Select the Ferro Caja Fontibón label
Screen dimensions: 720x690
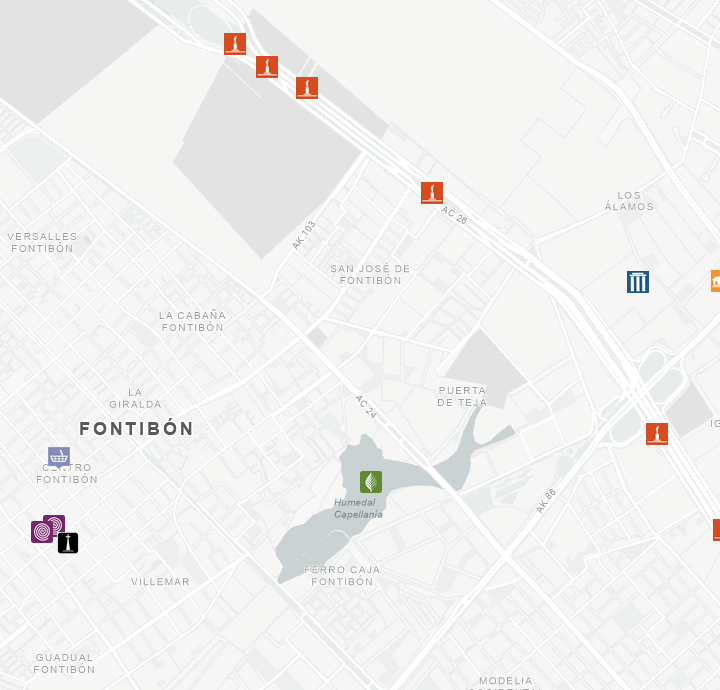pyautogui.click(x=342, y=575)
